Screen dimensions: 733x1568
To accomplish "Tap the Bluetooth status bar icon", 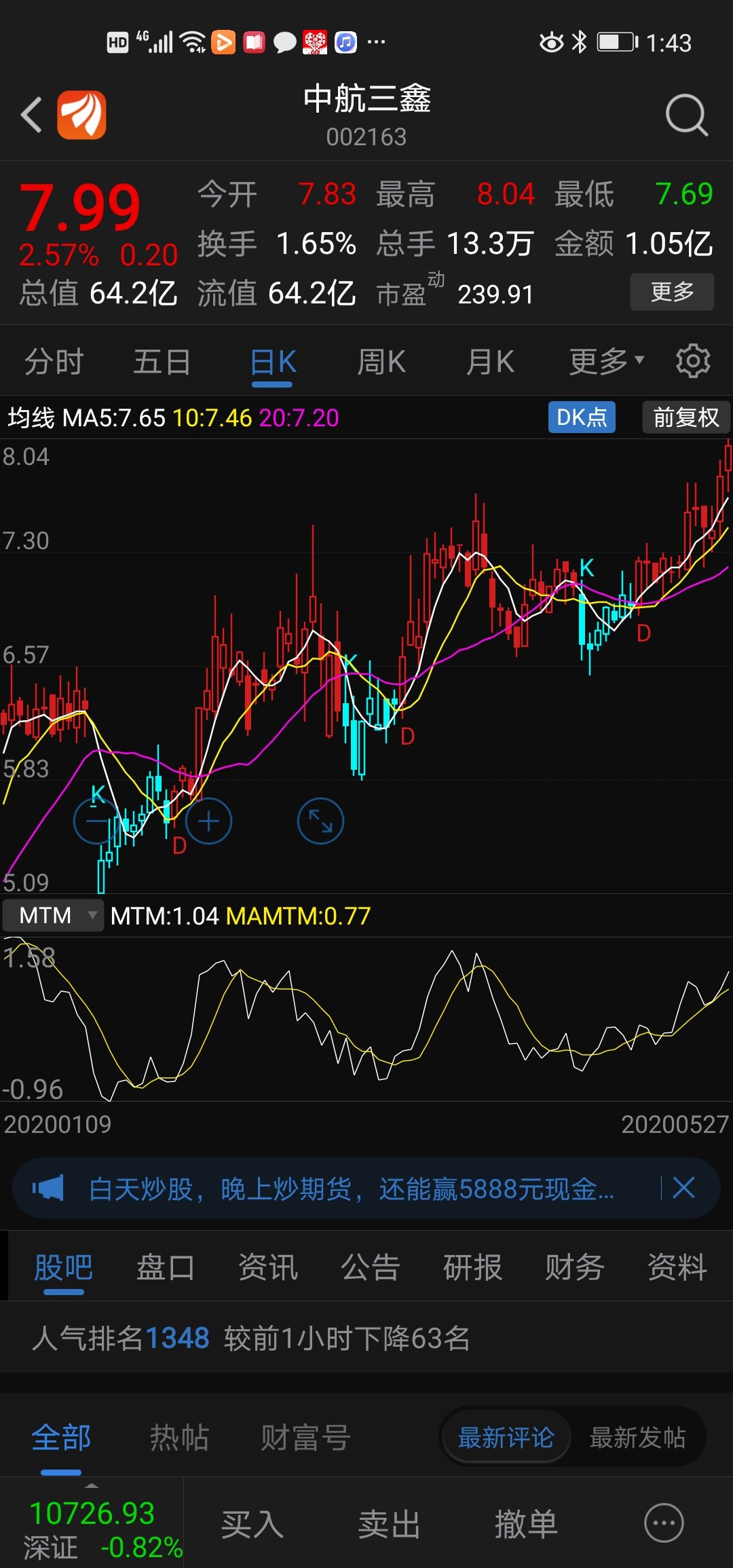I will (579, 42).
